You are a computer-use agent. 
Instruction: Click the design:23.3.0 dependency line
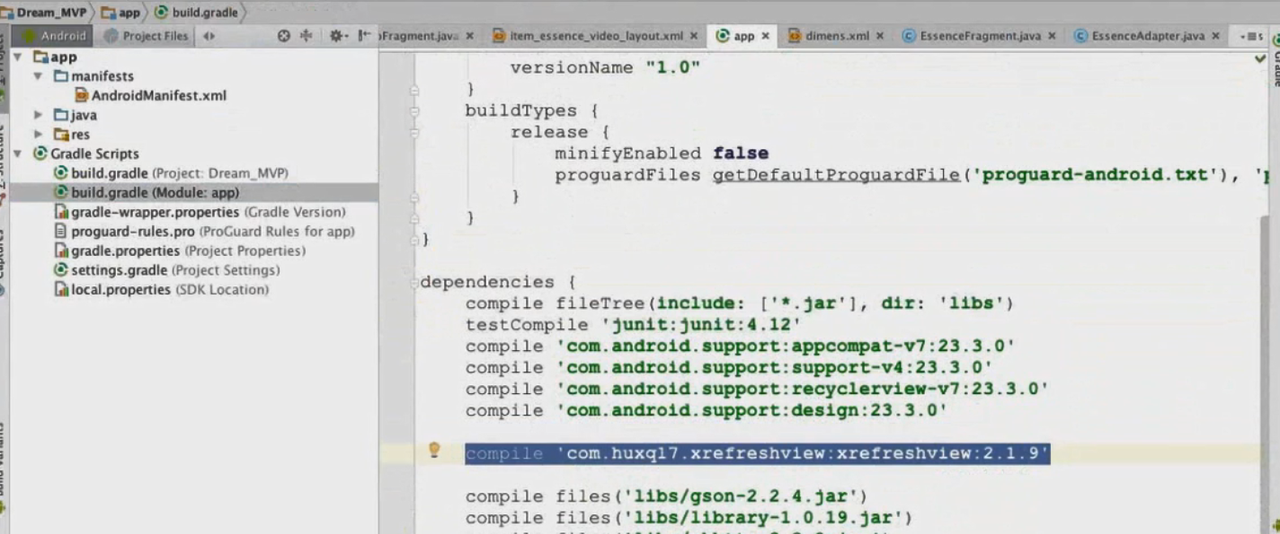coord(706,411)
